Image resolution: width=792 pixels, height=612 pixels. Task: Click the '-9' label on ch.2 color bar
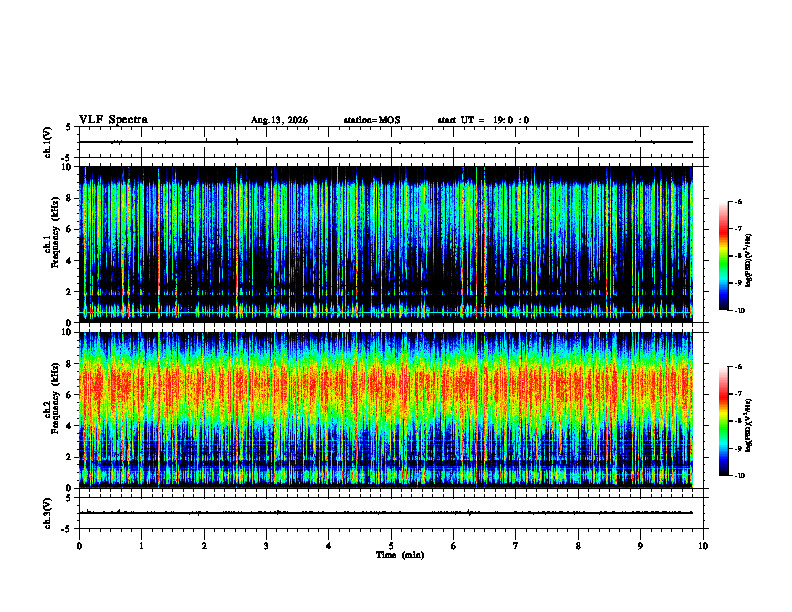pyautogui.click(x=738, y=448)
